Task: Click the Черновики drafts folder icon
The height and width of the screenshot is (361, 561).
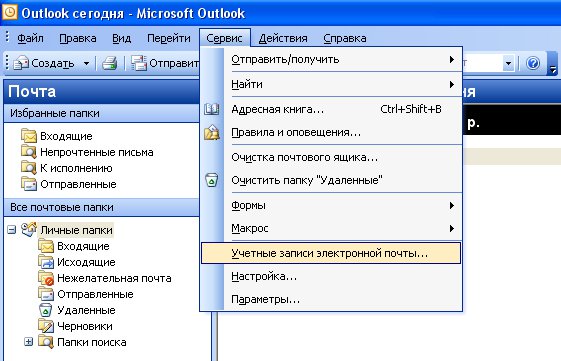Action: pyautogui.click(x=46, y=326)
